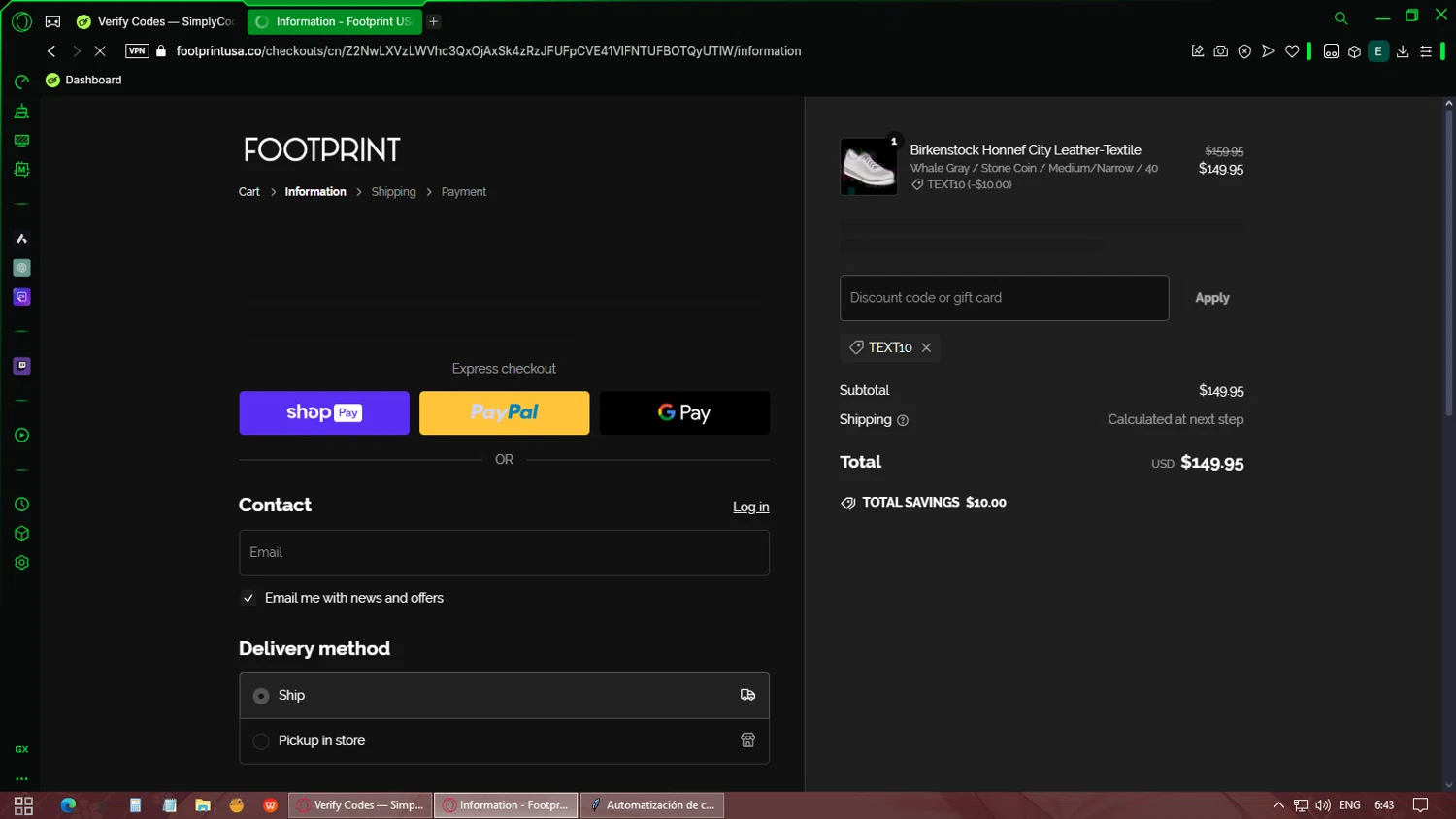Open ad blocker shield icon
Image resolution: width=1456 pixels, height=819 pixels.
1244,51
